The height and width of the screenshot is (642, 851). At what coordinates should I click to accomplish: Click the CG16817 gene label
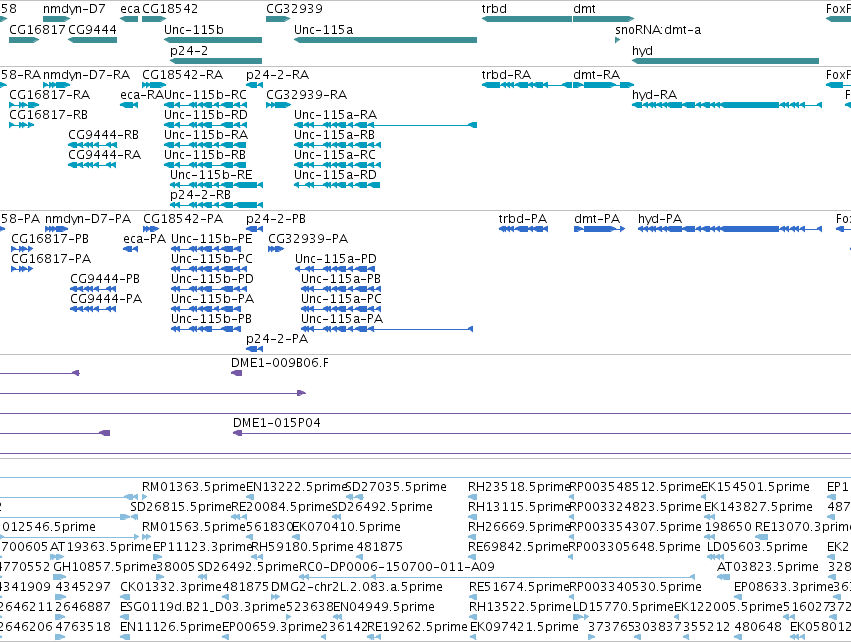coord(37,30)
